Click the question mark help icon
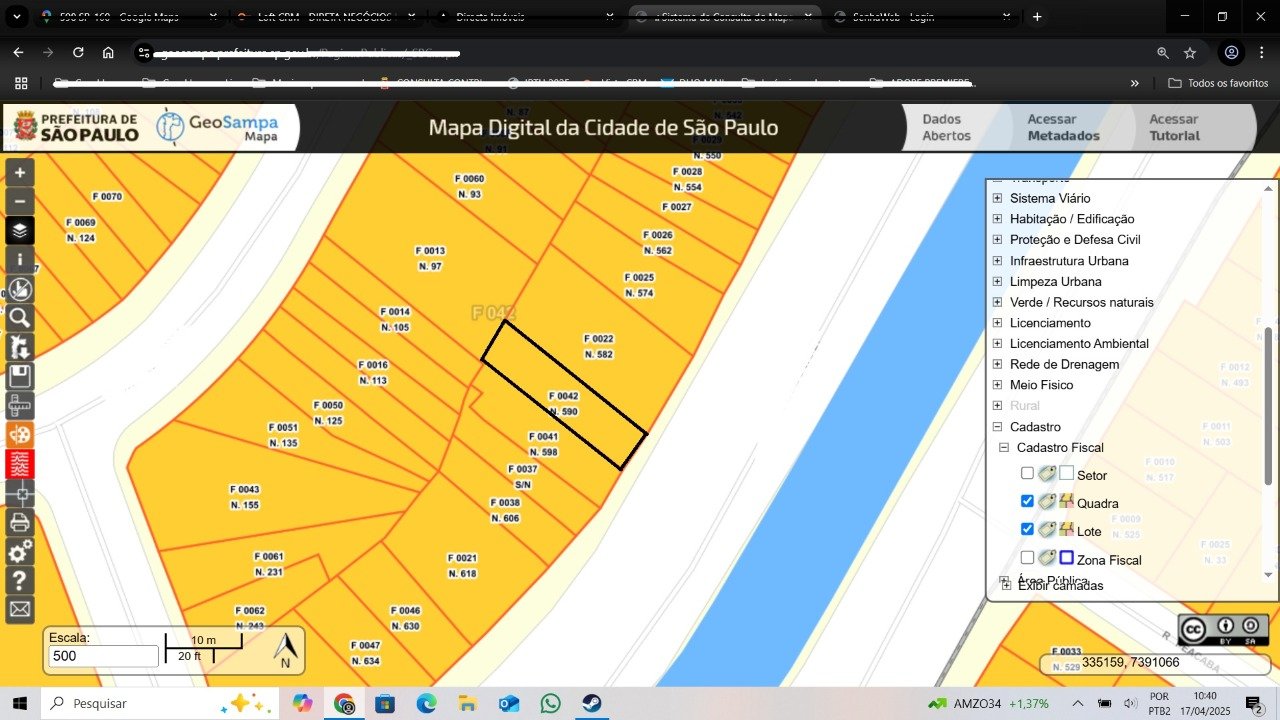 pos(20,581)
